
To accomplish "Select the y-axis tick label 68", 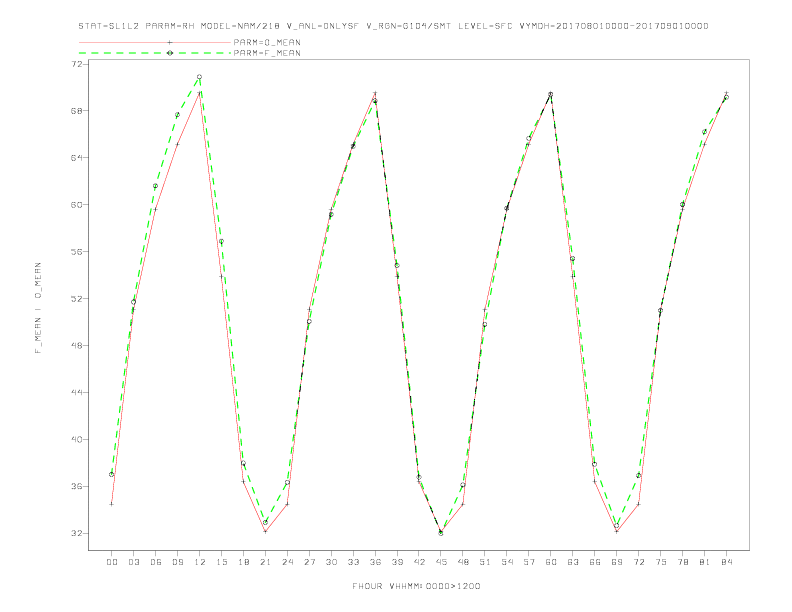I will [77, 111].
